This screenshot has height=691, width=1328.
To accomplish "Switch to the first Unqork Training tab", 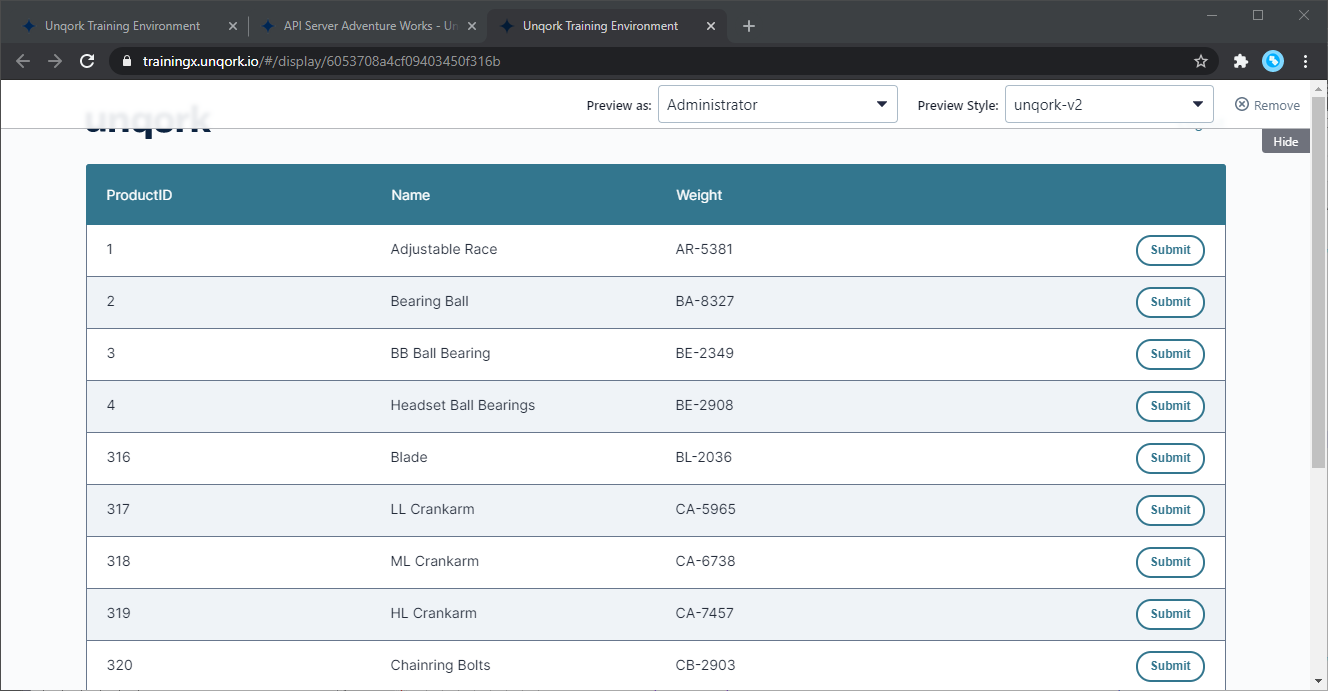I will click(x=122, y=26).
